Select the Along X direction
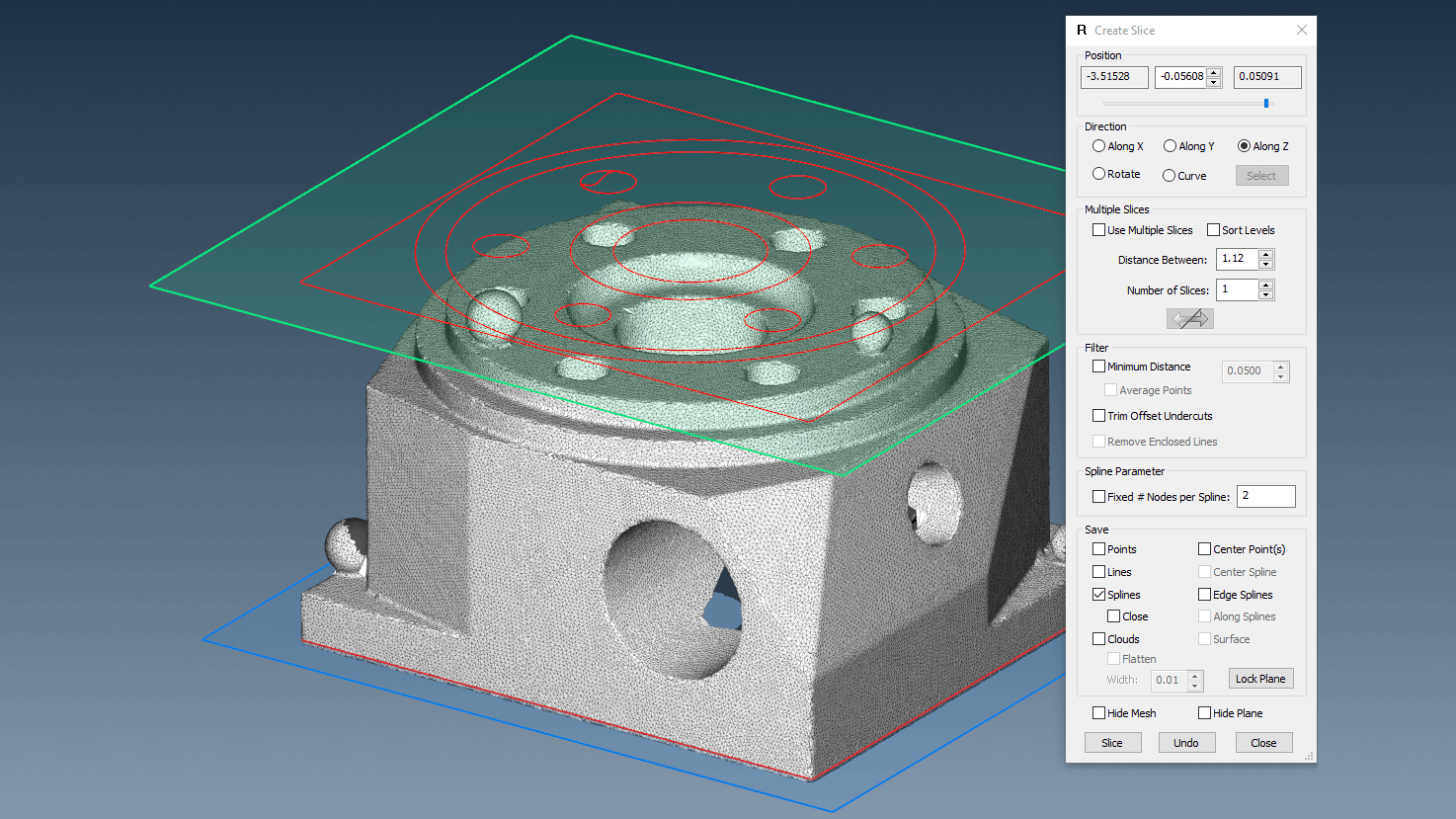 (x=1098, y=146)
